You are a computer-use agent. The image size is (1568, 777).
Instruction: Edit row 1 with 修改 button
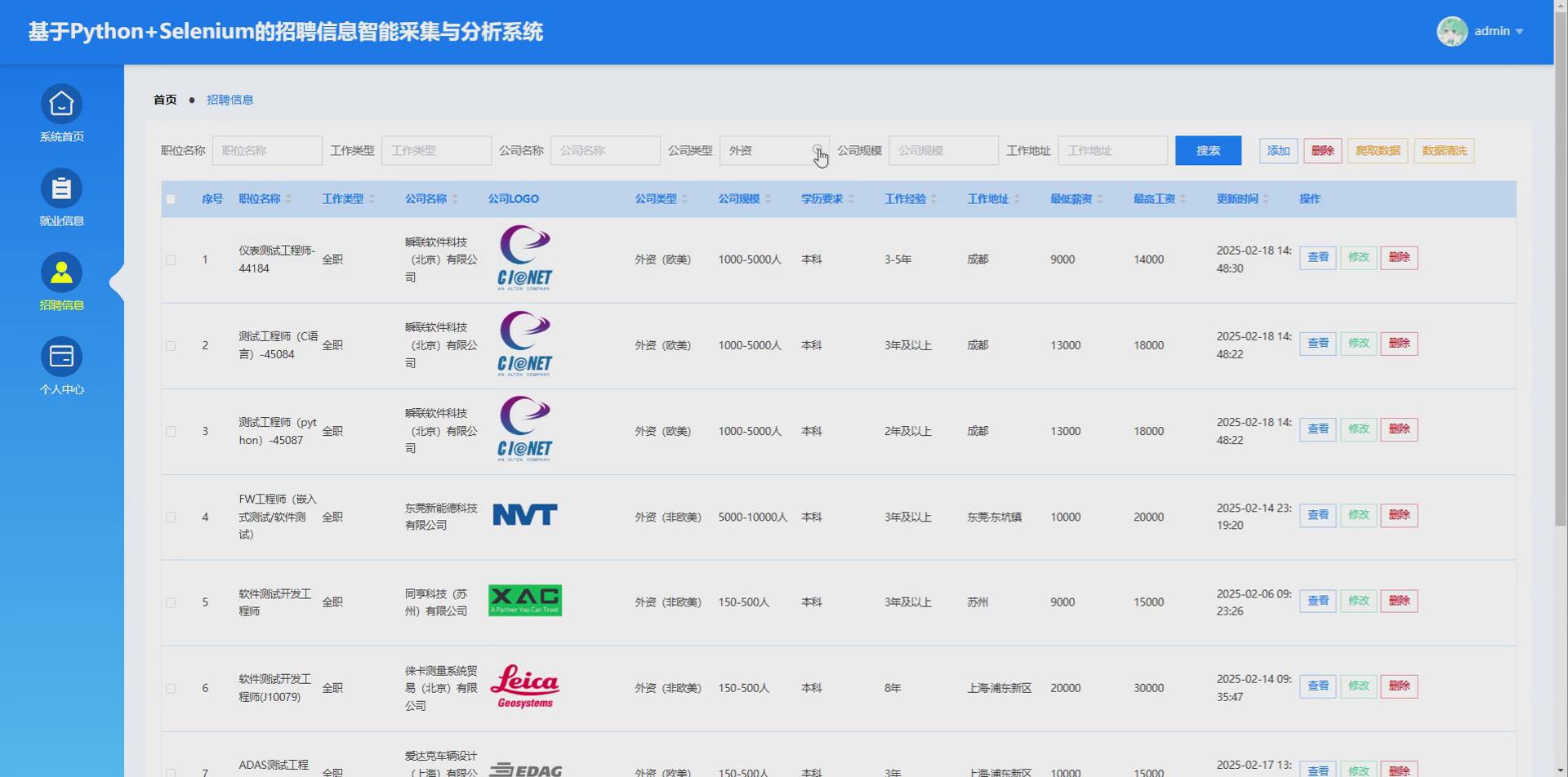(x=1358, y=257)
